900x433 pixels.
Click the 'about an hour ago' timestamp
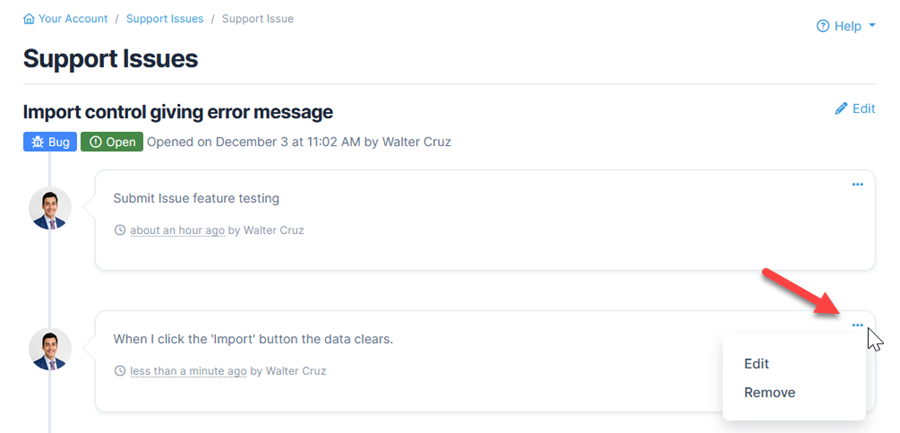point(177,230)
